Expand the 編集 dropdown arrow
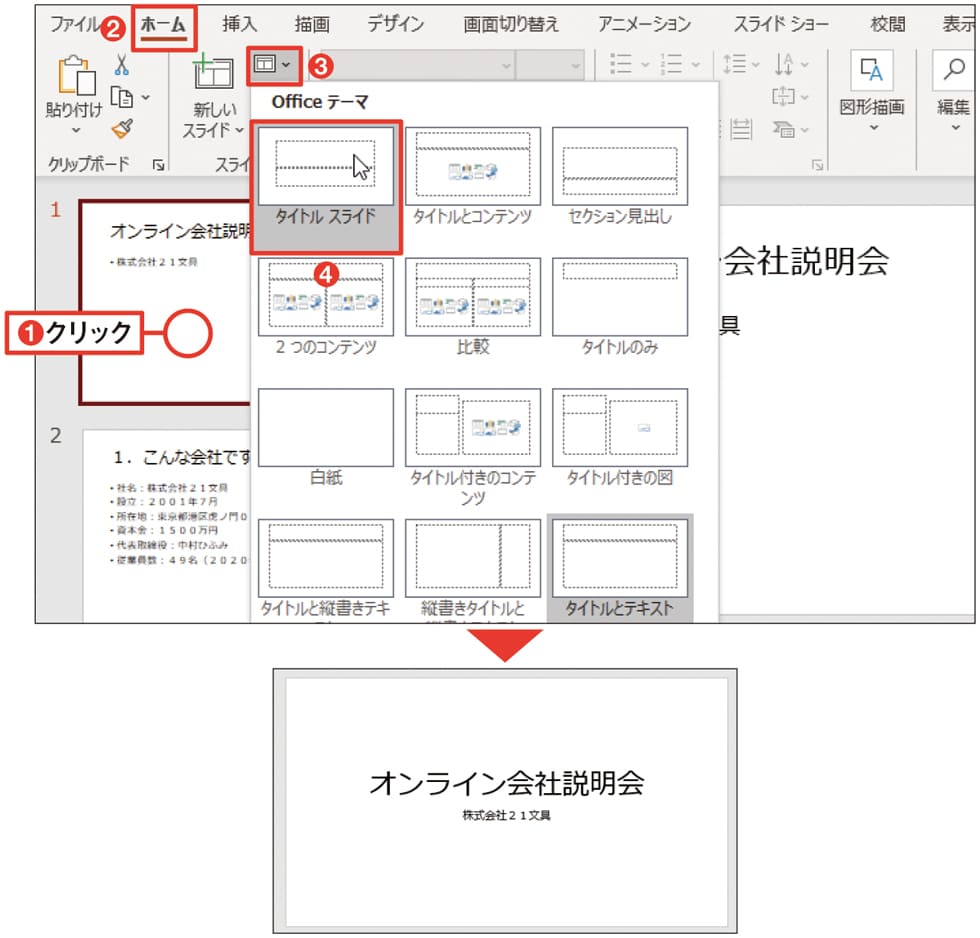Image resolution: width=980 pixels, height=938 pixels. pyautogui.click(x=956, y=127)
